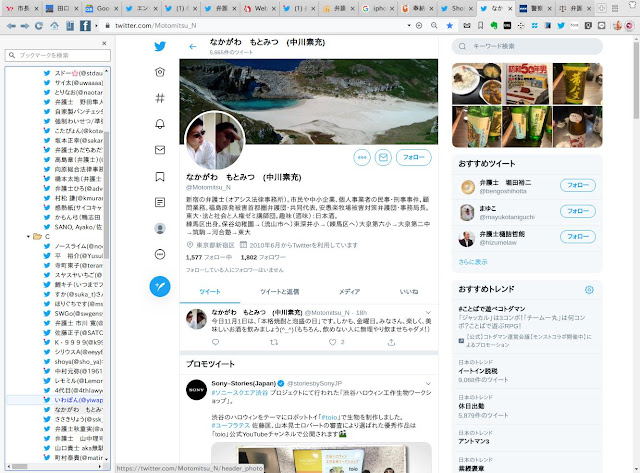Like the 11月1日 tweet
The width and height of the screenshot is (640, 473).
[333, 342]
